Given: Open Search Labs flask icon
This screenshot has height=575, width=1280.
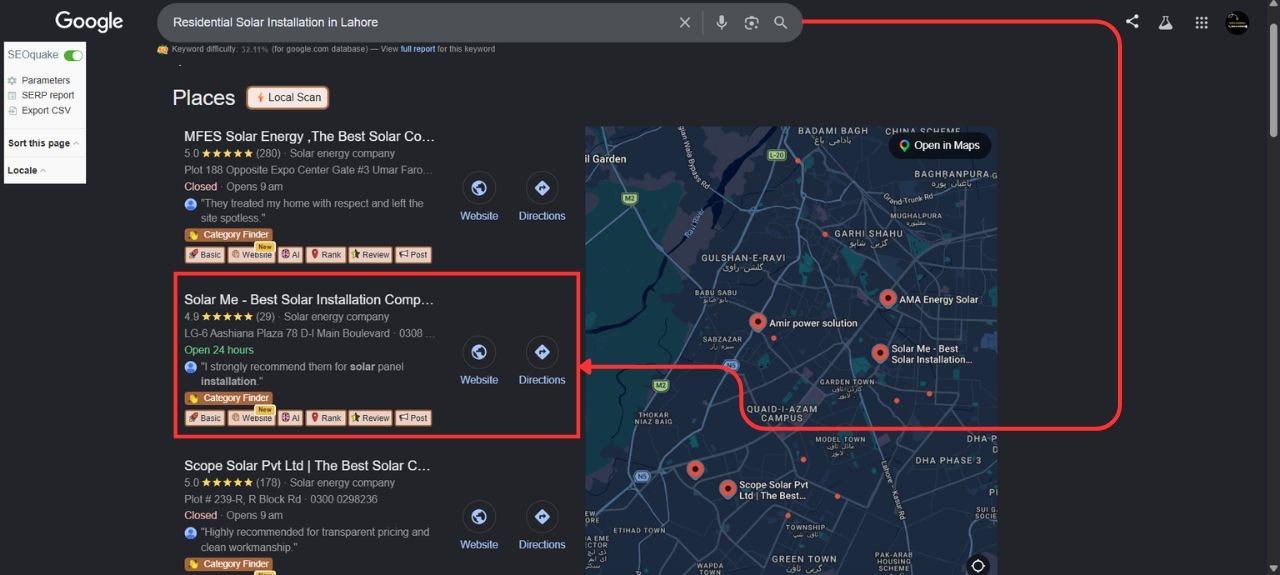Looking at the screenshot, I should tap(1165, 22).
